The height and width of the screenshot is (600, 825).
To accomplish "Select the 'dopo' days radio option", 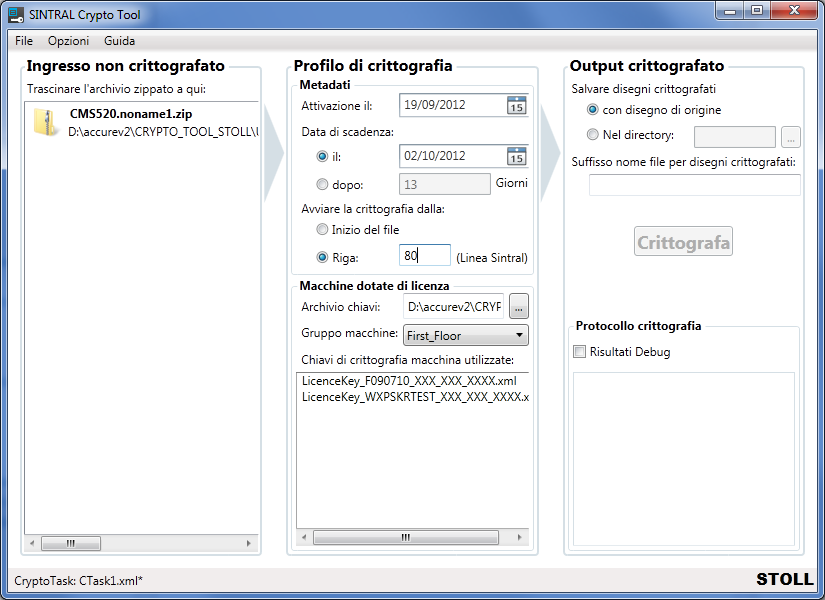I will [x=322, y=184].
